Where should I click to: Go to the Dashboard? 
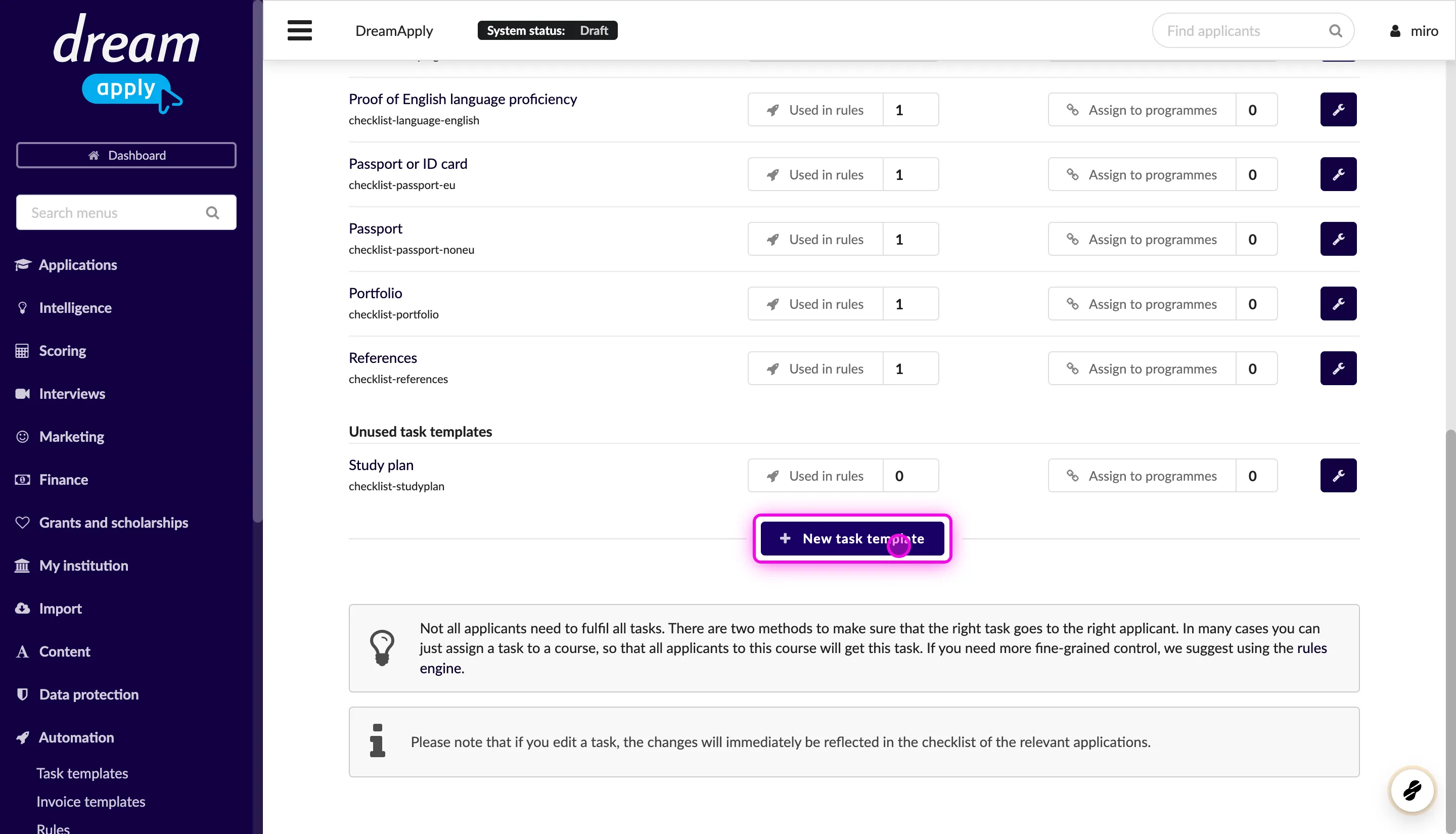coord(126,155)
